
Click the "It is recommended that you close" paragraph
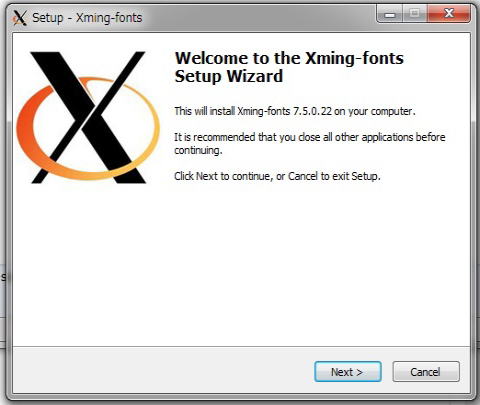point(310,143)
